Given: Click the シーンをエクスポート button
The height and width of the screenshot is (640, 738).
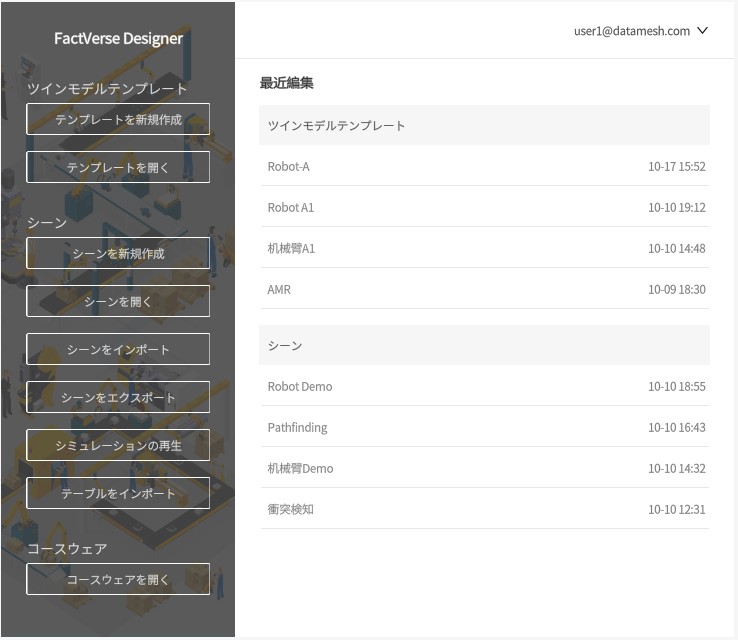Looking at the screenshot, I should click(118, 397).
